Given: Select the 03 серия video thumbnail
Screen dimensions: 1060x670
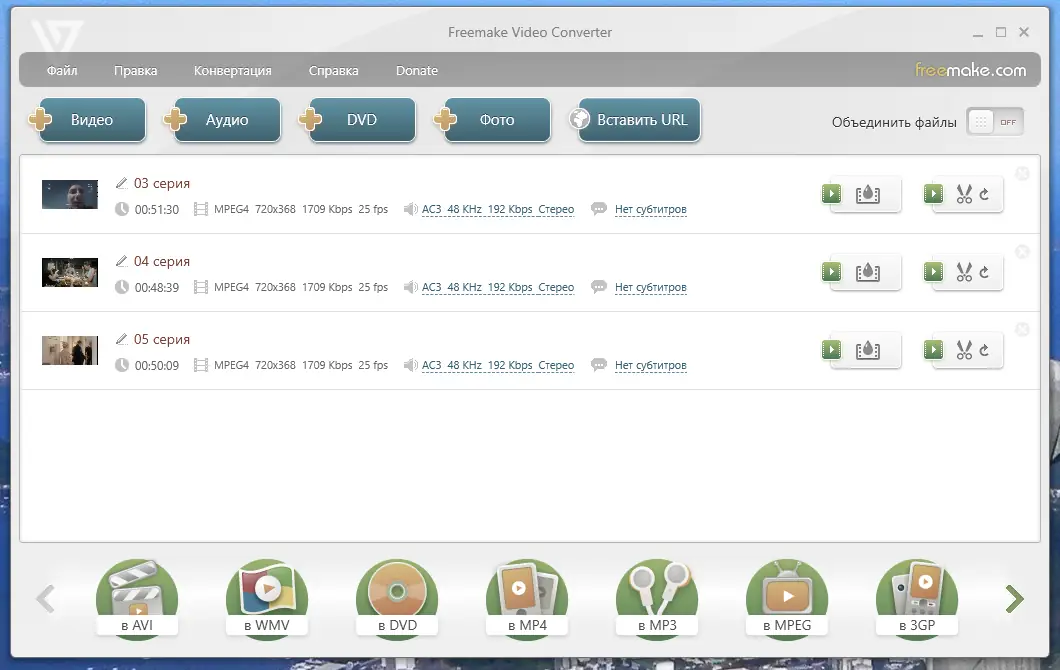Looking at the screenshot, I should coord(70,194).
